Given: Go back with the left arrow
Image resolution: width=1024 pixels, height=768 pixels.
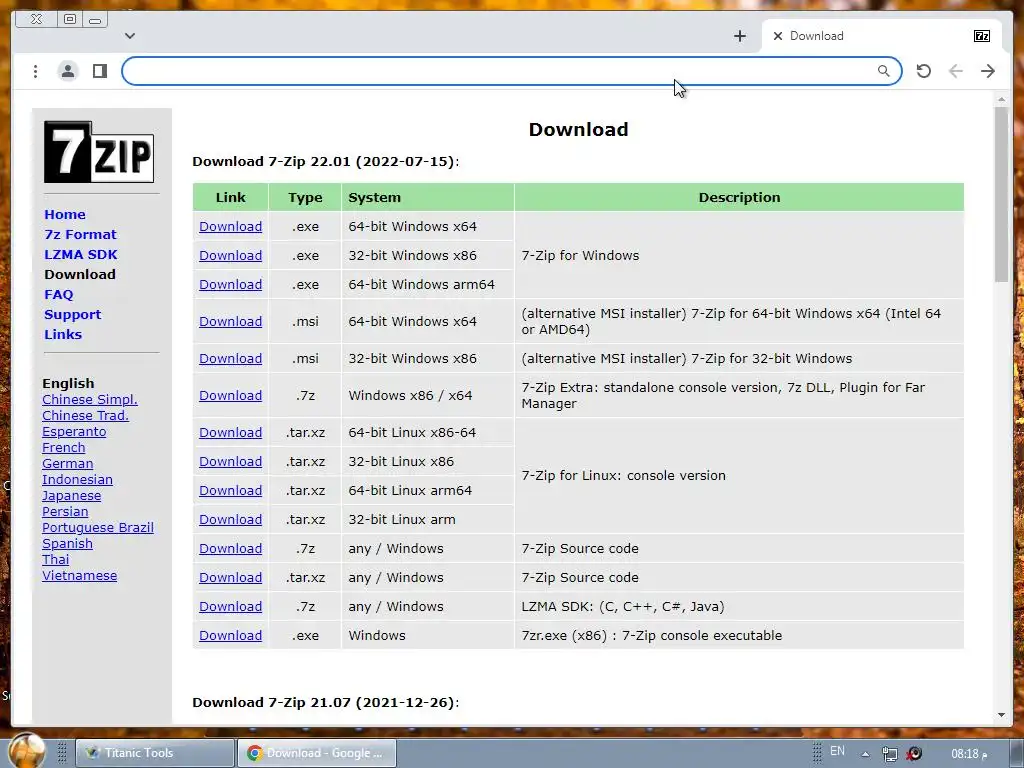Looking at the screenshot, I should (x=955, y=71).
